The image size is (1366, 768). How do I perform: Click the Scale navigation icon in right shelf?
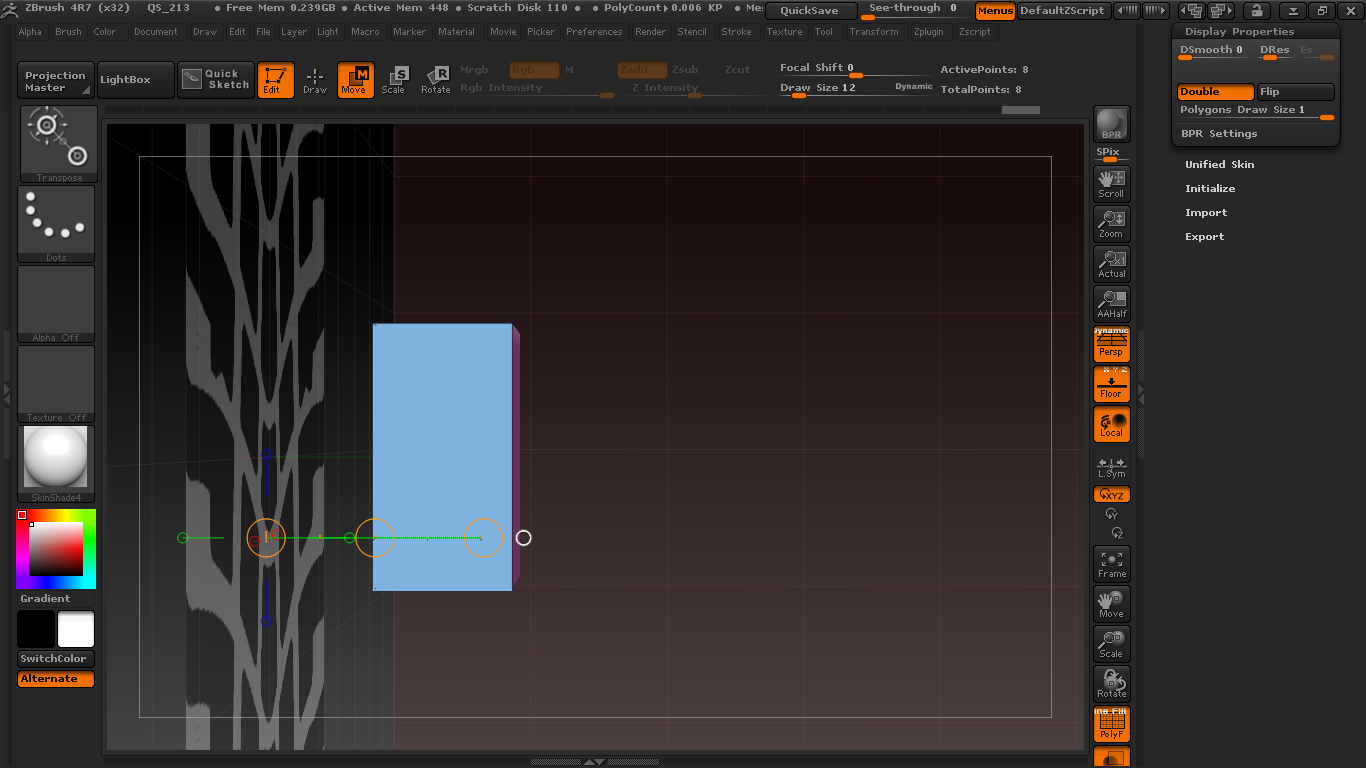pyautogui.click(x=1111, y=644)
